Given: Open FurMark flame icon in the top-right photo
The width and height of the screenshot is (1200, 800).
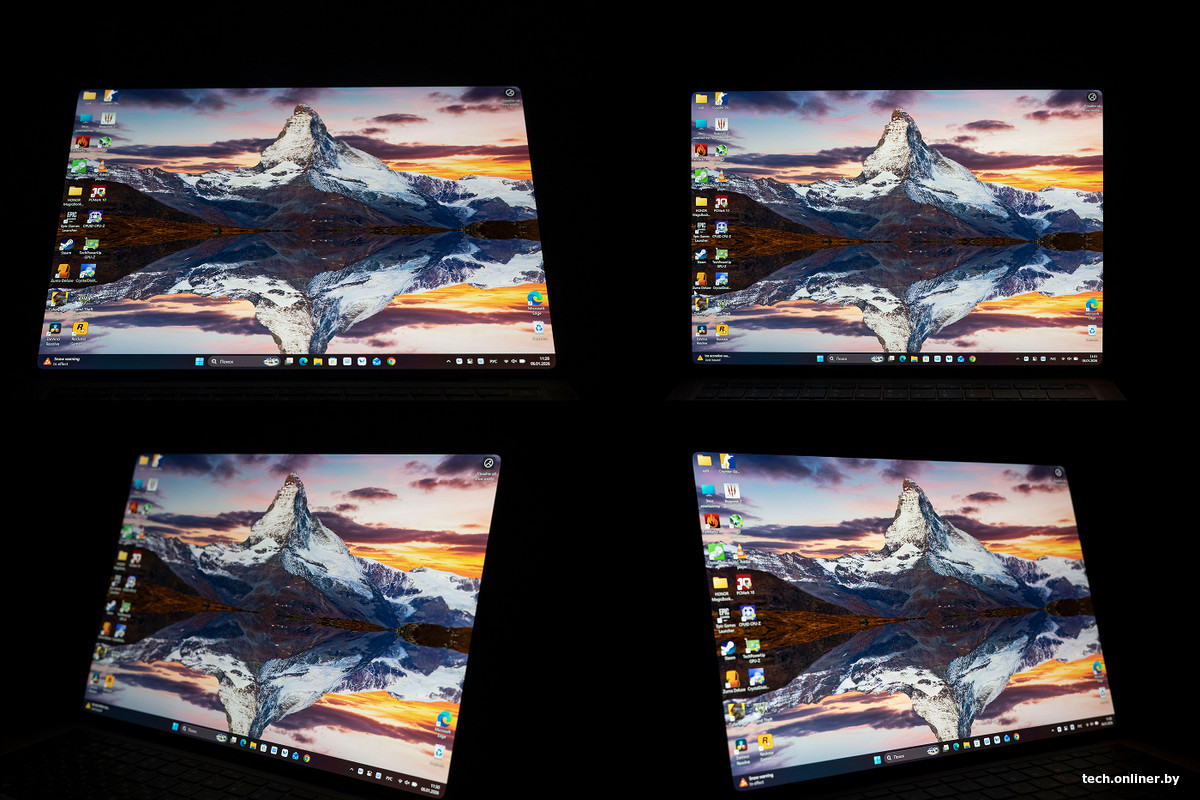Looking at the screenshot, I should (701, 150).
